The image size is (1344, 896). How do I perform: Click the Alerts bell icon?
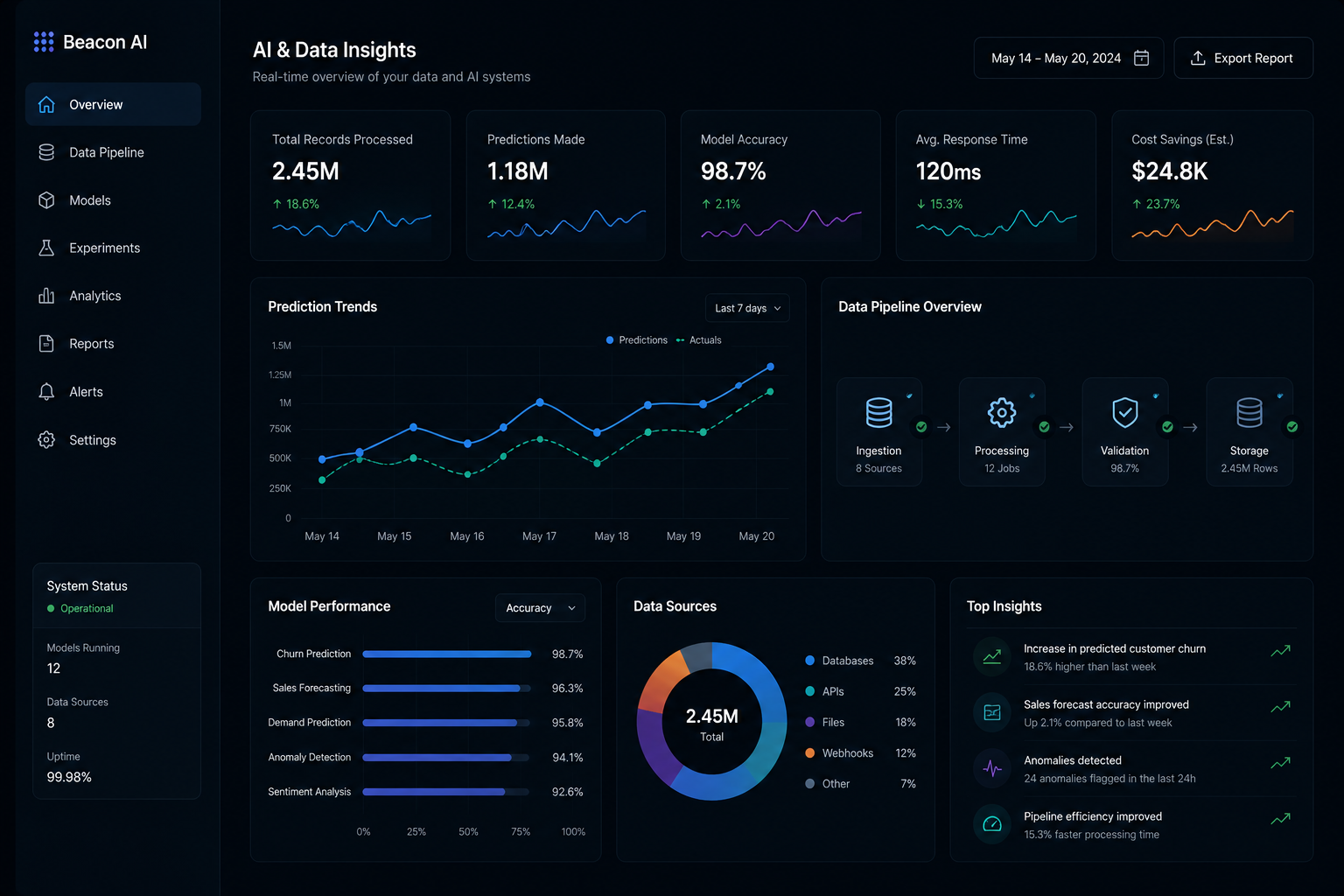46,392
